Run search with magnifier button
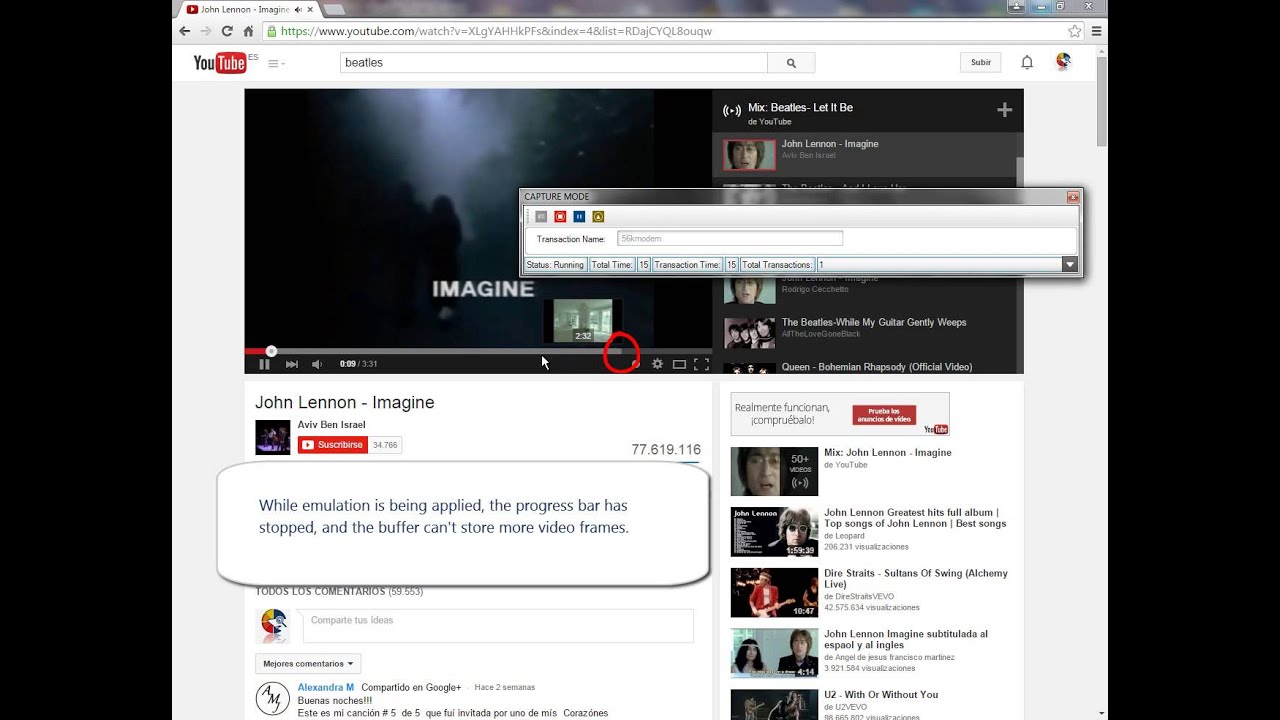Viewport: 1280px width, 720px height. pos(791,62)
